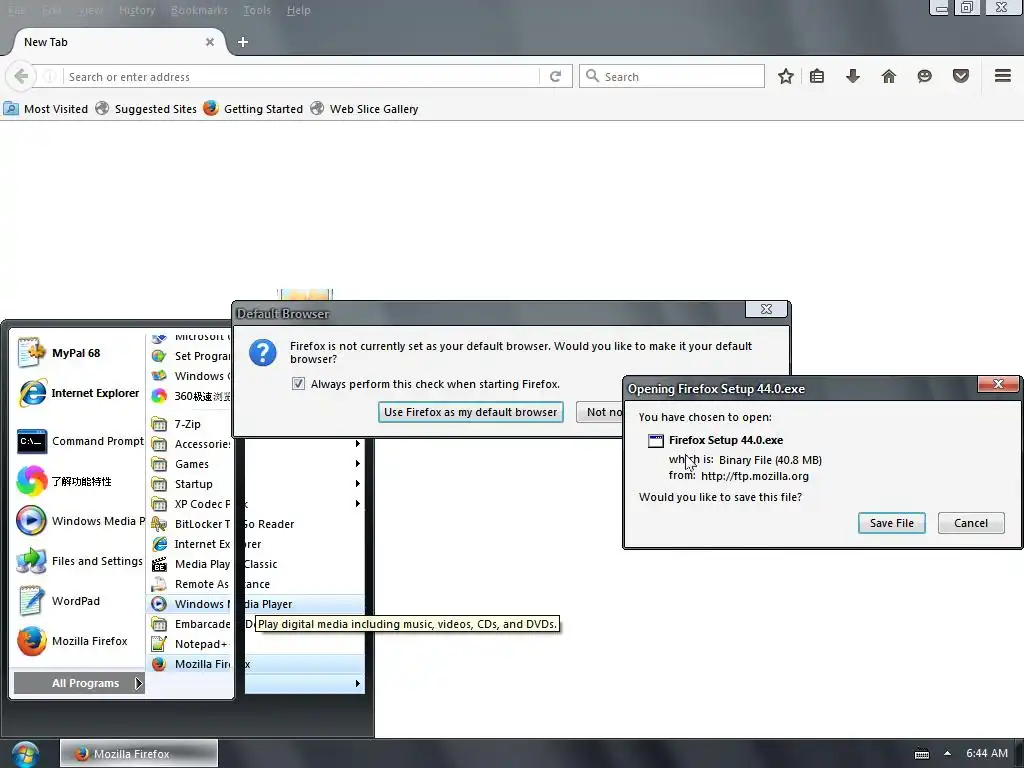Open the History menu
The height and width of the screenshot is (768, 1024).
pyautogui.click(x=137, y=10)
